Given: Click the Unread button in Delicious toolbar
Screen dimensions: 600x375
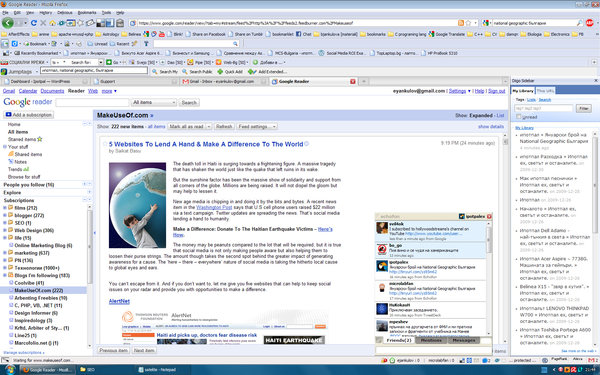Looking at the screenshot, I should (98, 44).
